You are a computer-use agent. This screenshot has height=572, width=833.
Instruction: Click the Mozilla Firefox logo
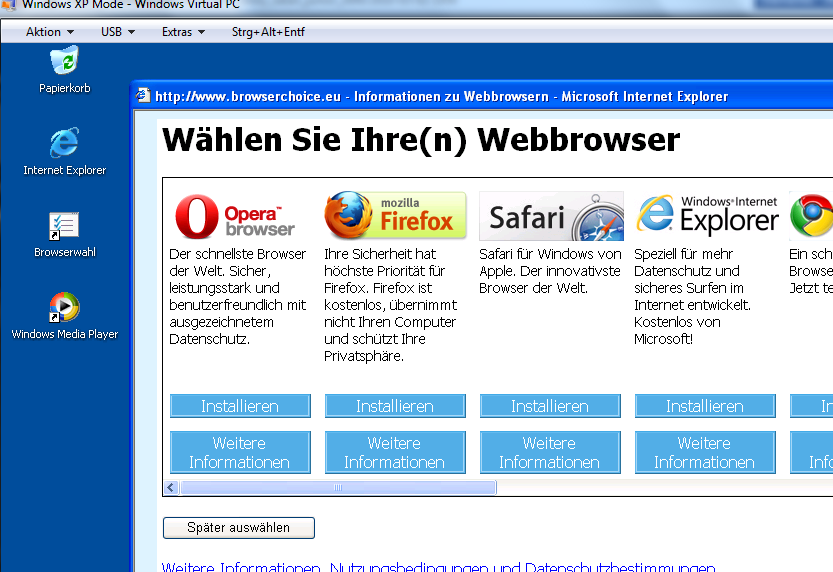coord(395,216)
